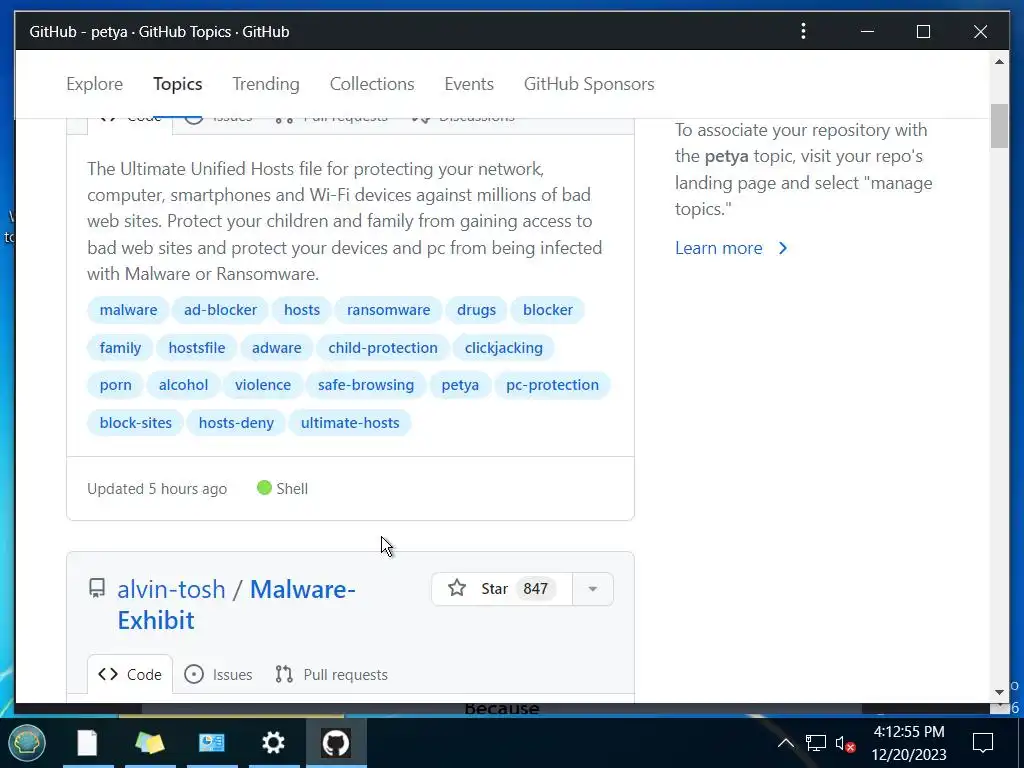Open the alvin-tosh user link

pyautogui.click(x=171, y=589)
